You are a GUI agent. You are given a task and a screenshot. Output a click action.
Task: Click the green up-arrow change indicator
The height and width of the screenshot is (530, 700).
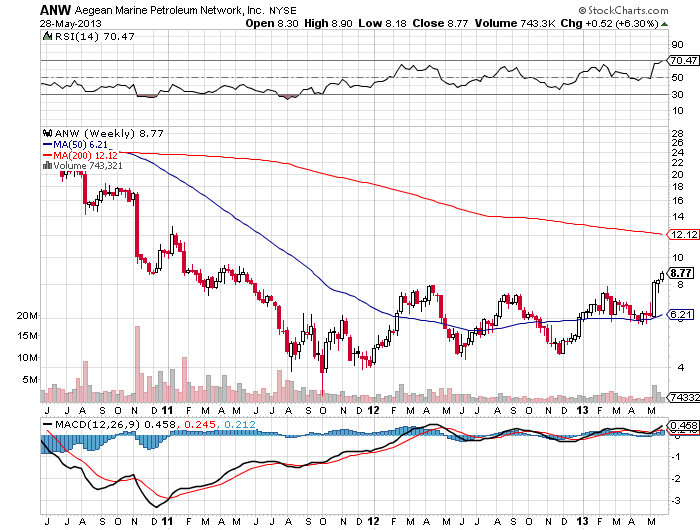tap(665, 24)
